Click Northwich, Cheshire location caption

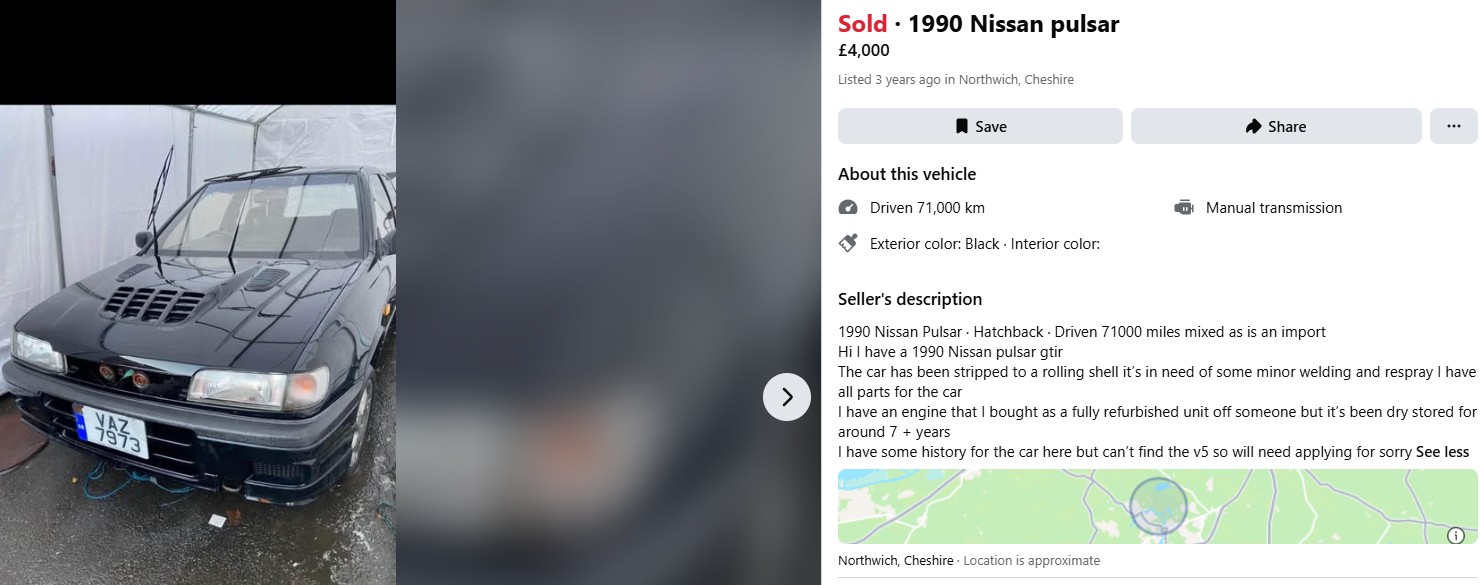[895, 561]
